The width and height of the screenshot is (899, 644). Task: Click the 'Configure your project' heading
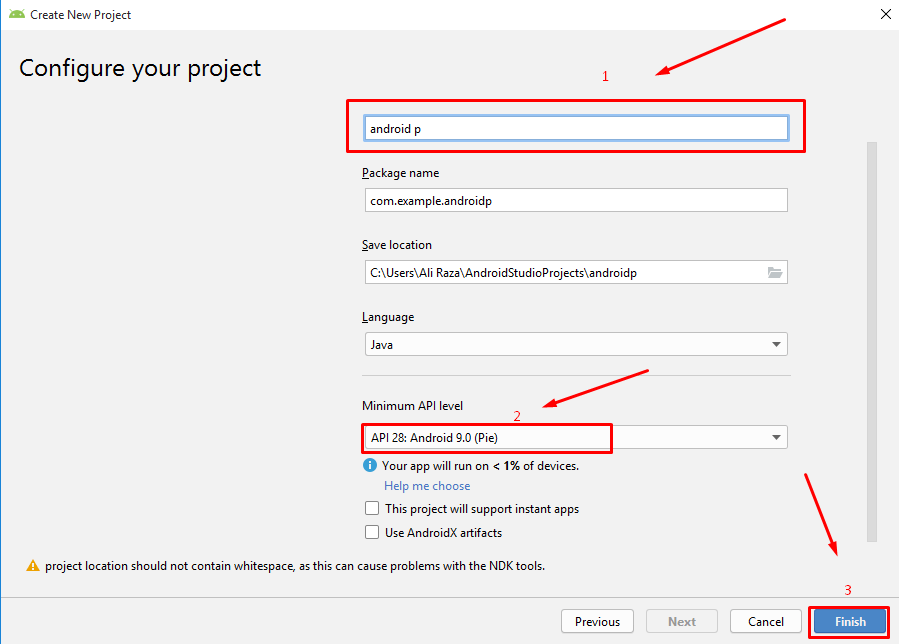pyautogui.click(x=140, y=68)
